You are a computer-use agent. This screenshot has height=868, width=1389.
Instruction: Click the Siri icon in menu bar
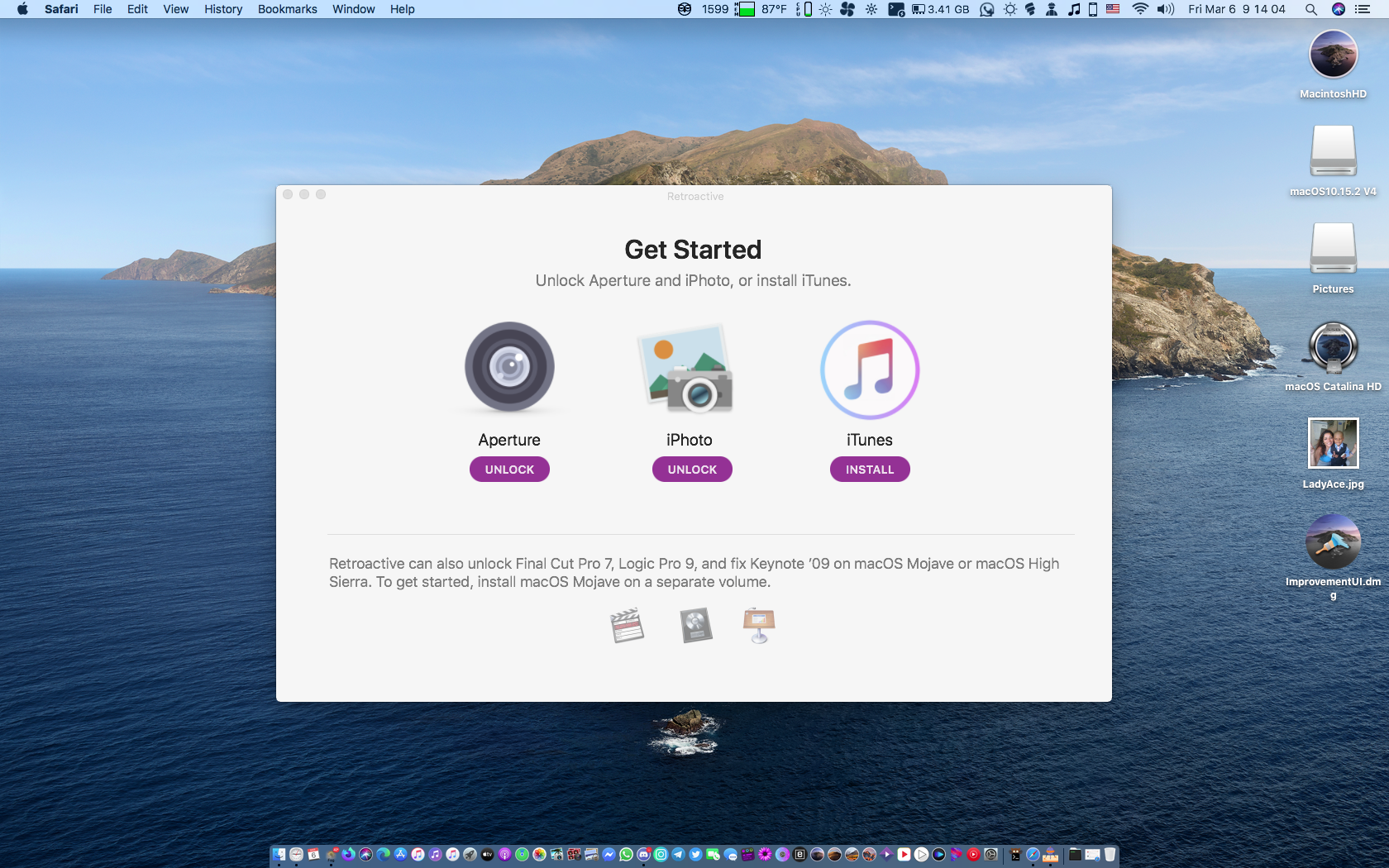point(1339,9)
